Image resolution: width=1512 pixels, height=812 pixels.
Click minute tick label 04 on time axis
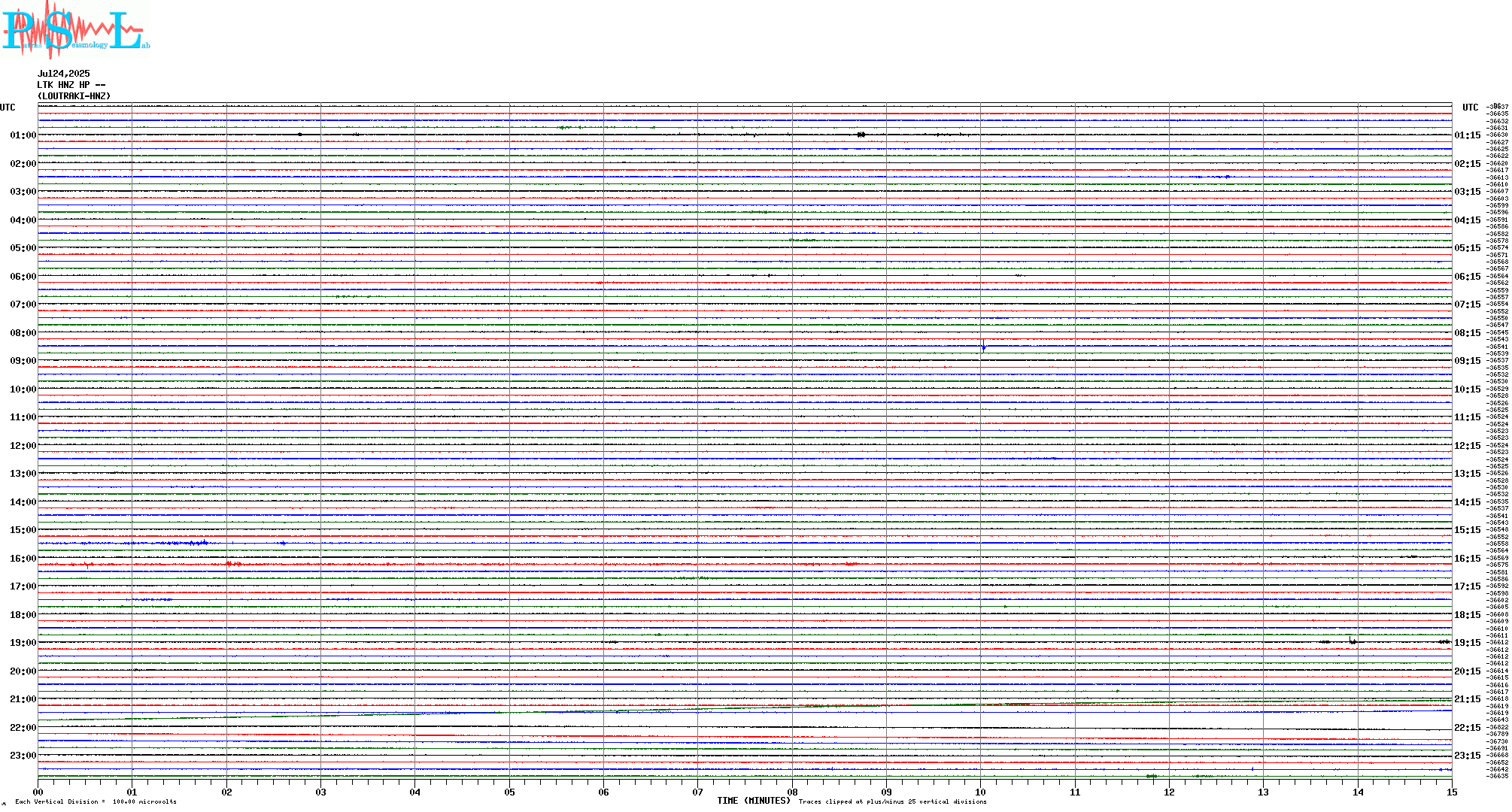tap(415, 792)
